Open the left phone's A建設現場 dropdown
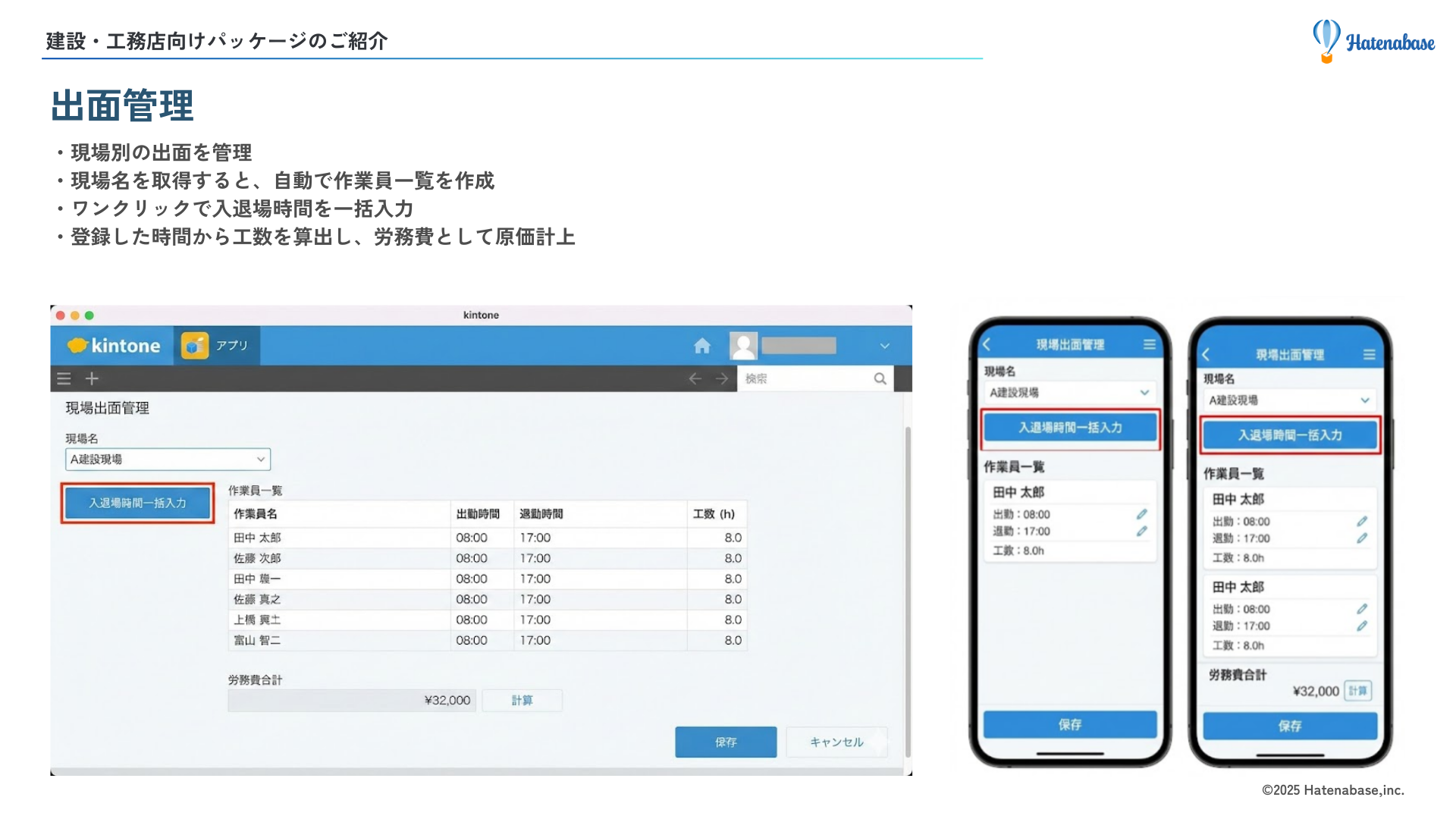This screenshot has height=819, width=1456. coord(1069,392)
